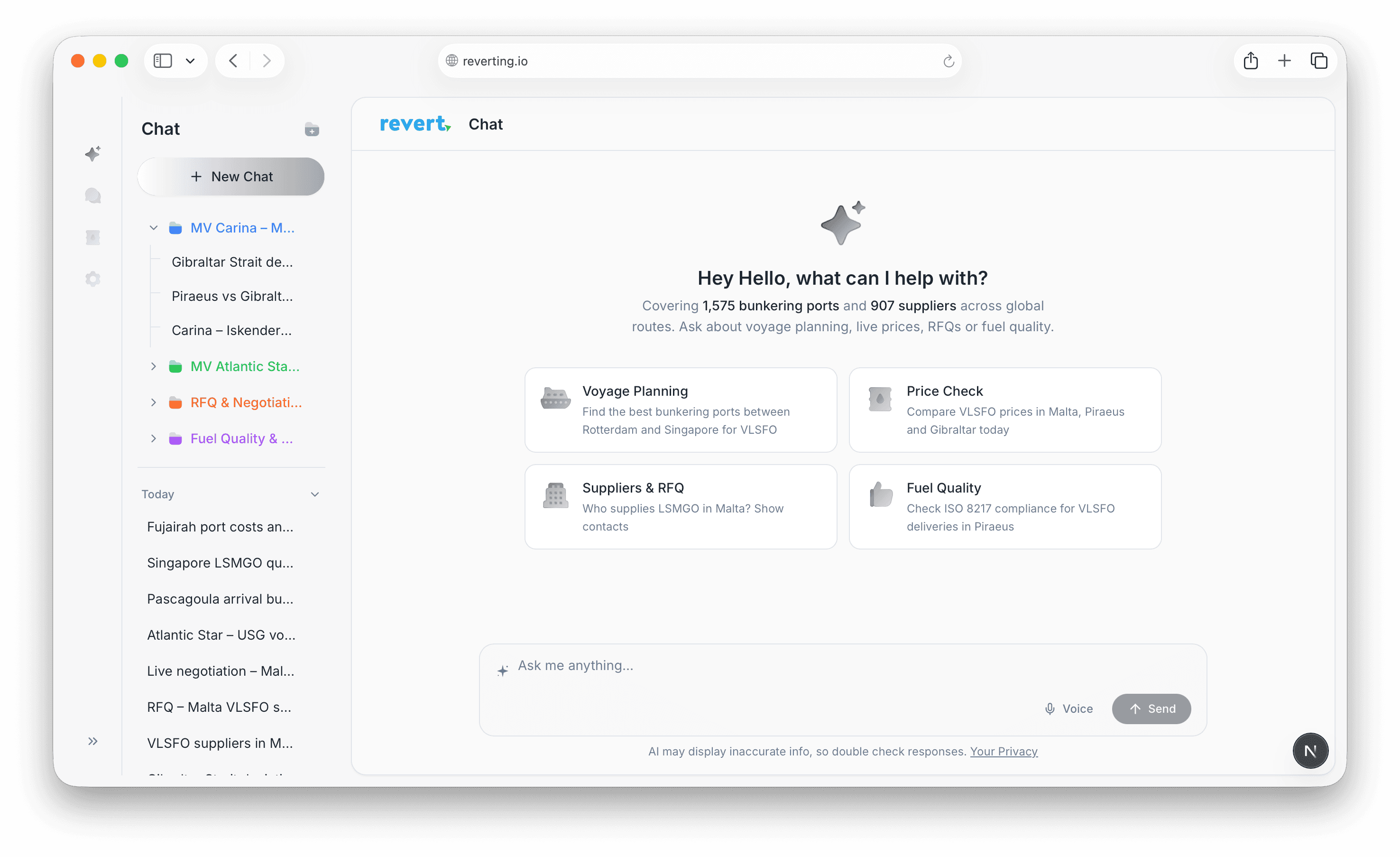Open the AI sparkle icon in left rail
The image size is (1400, 857).
[92, 154]
